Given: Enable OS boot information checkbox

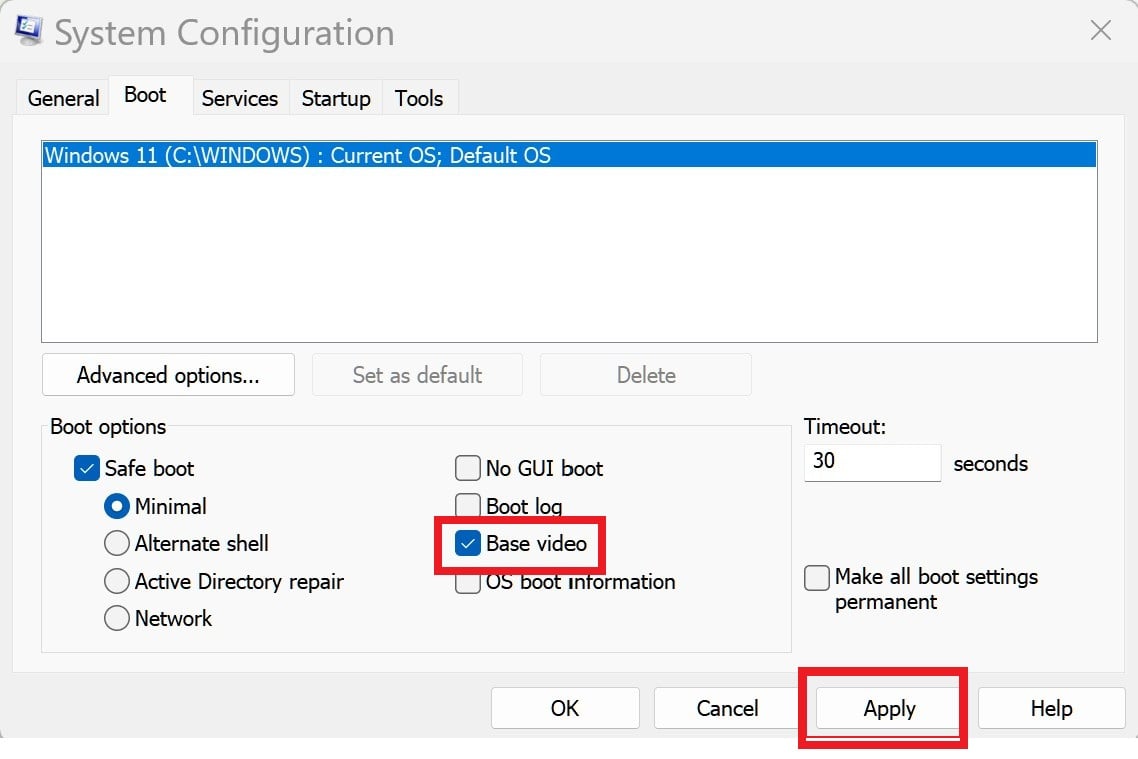Looking at the screenshot, I should [x=467, y=583].
